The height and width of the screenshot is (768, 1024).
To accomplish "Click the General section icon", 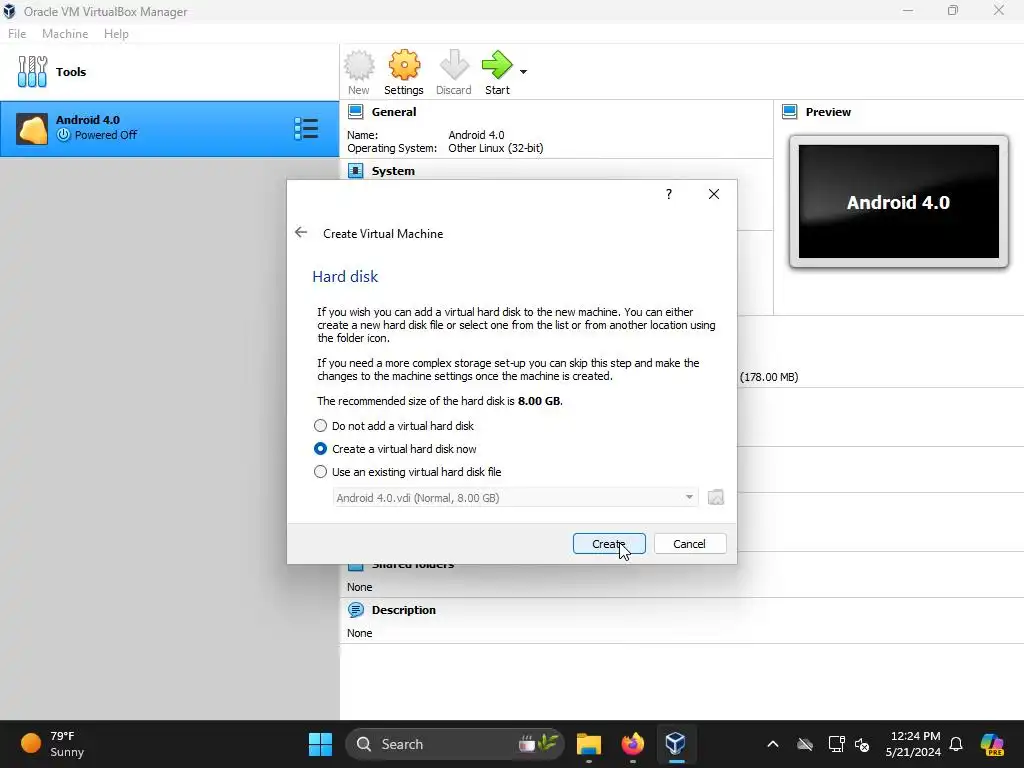I will pos(355,112).
